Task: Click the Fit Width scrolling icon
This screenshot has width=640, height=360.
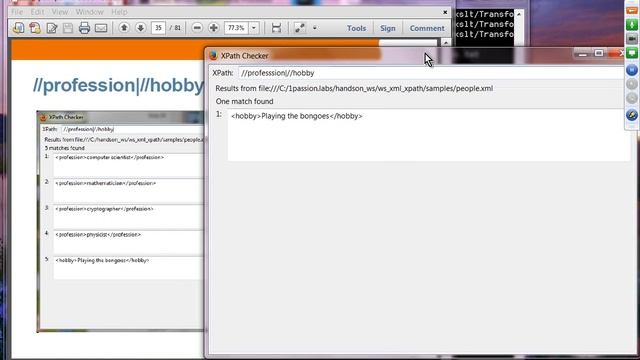Action: 276,28
